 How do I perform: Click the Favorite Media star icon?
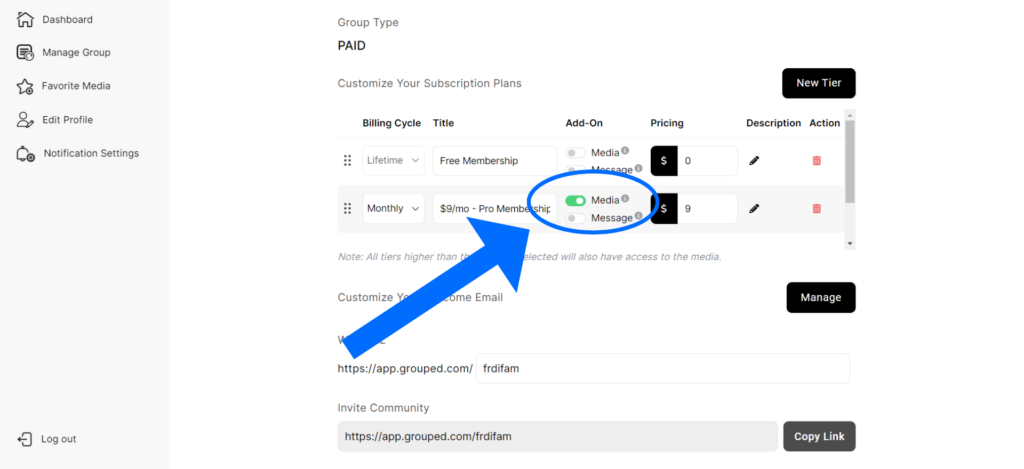[x=26, y=86]
